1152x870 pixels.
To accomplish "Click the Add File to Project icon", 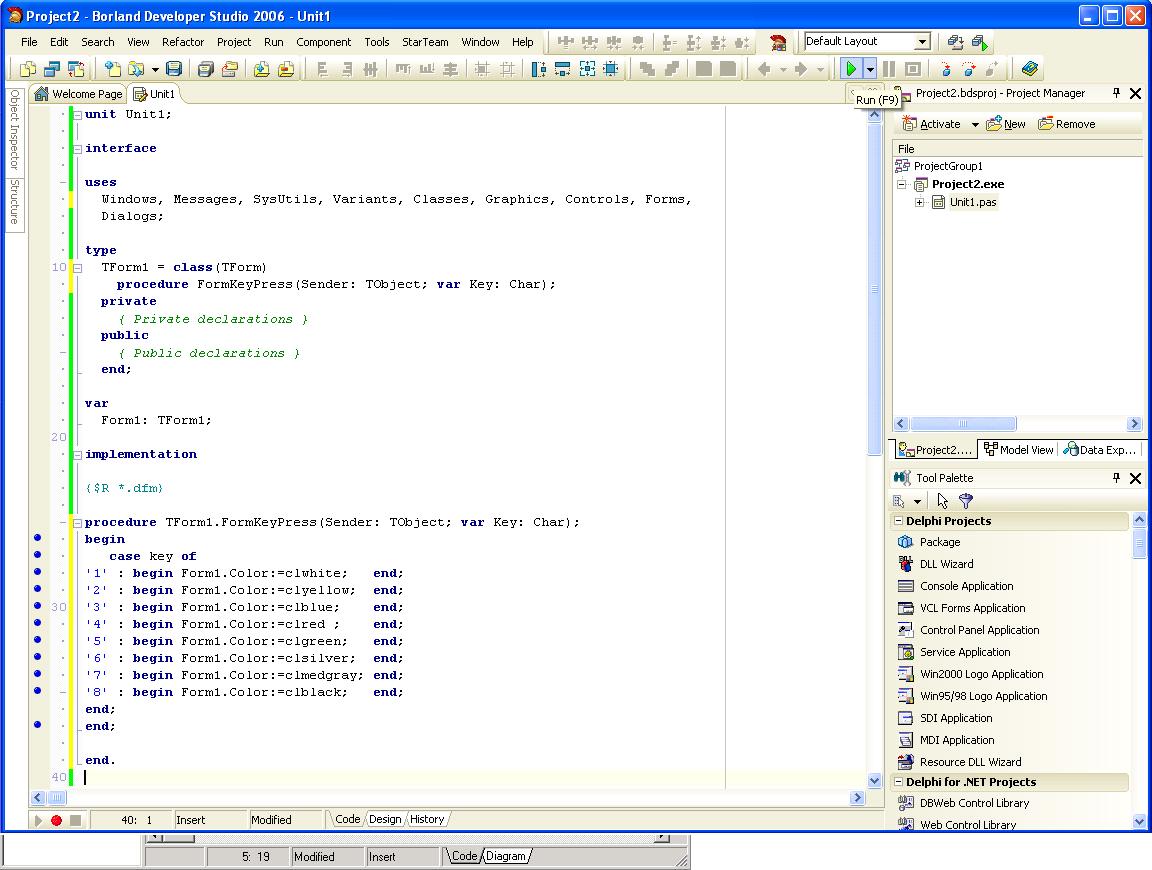I will coord(262,69).
